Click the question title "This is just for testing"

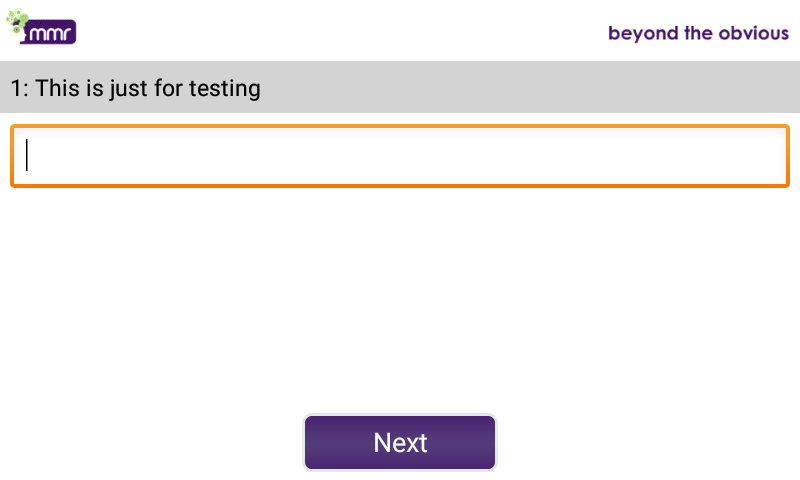[x=148, y=88]
